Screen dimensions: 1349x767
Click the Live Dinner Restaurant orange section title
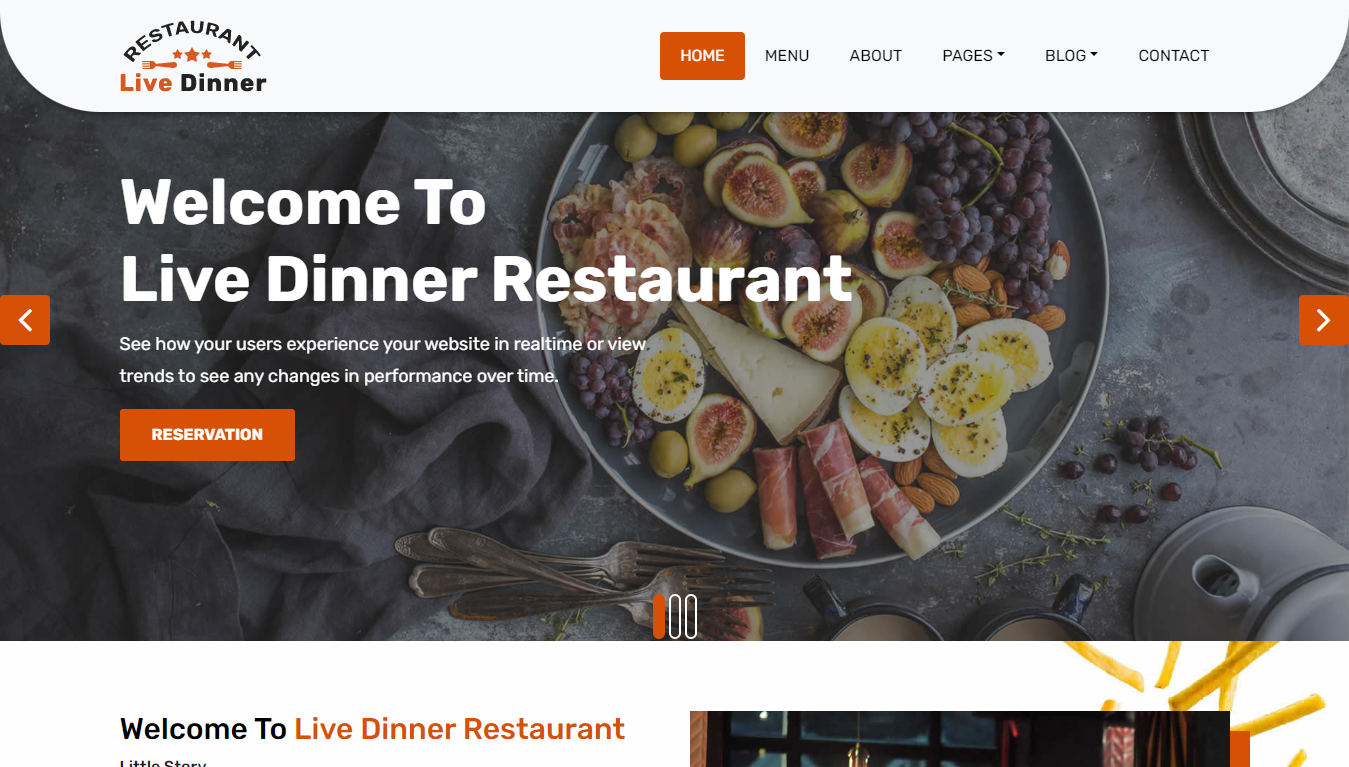[460, 729]
